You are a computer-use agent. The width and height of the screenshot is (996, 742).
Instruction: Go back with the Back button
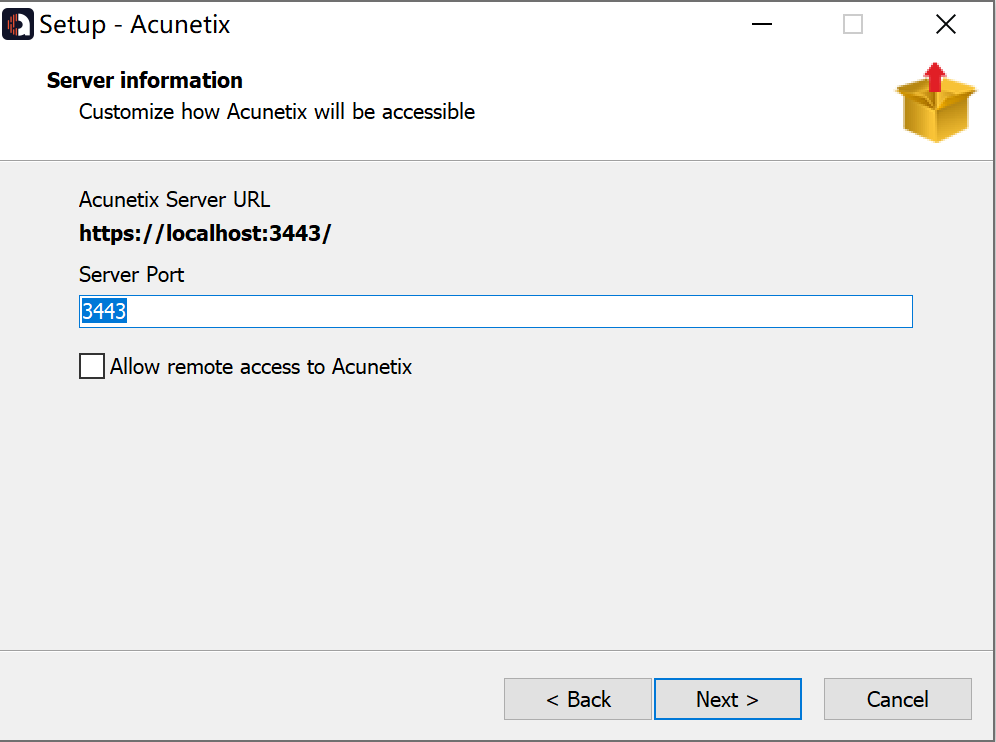578,699
